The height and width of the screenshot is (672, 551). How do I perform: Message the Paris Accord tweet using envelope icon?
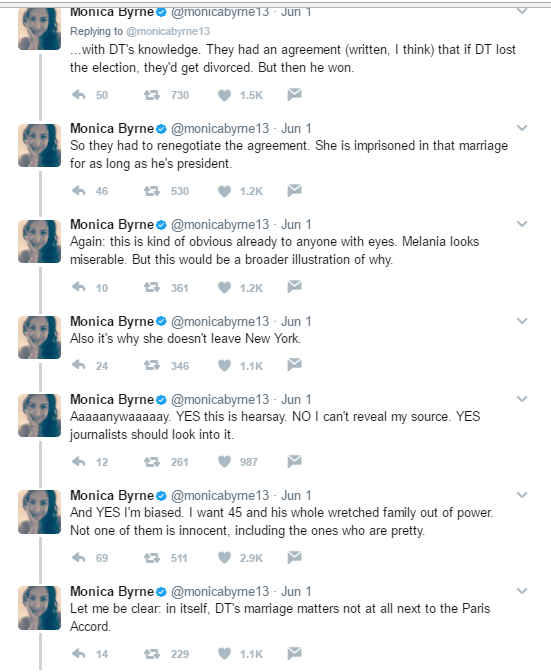tap(294, 653)
